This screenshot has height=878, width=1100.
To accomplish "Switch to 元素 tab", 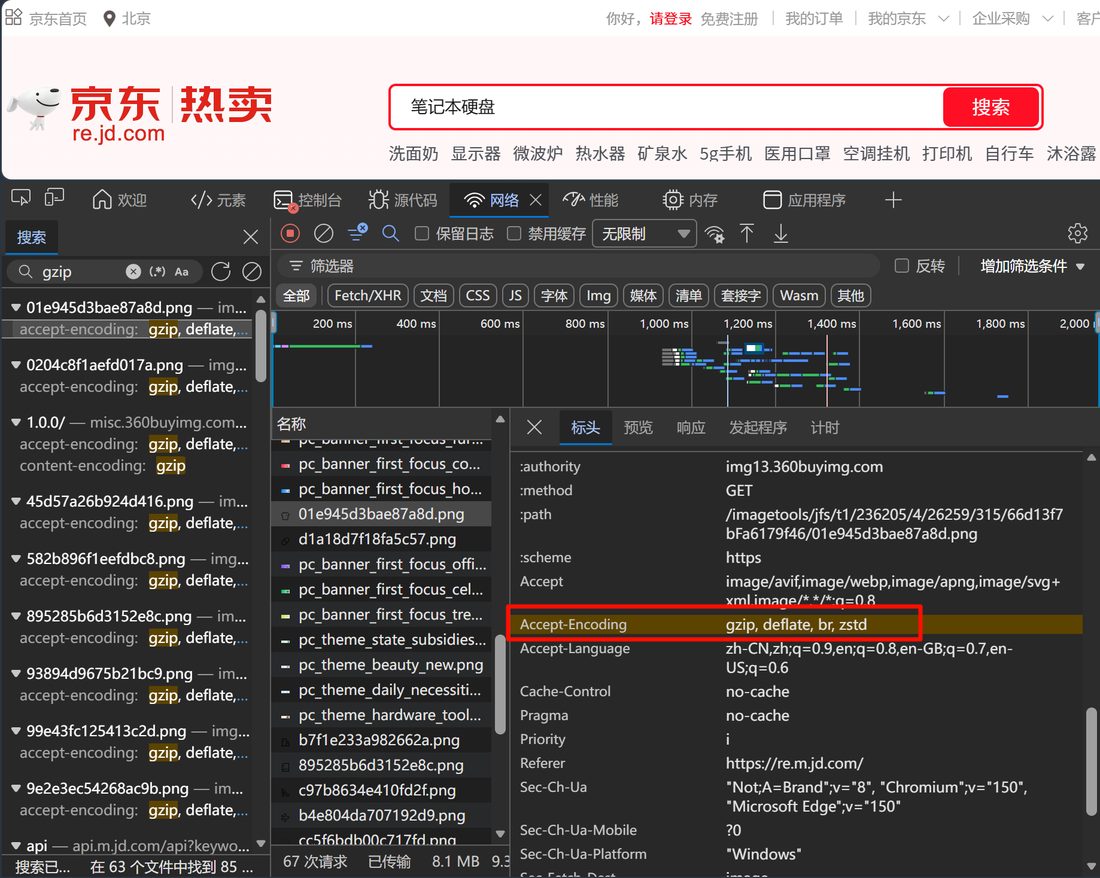I will point(218,200).
